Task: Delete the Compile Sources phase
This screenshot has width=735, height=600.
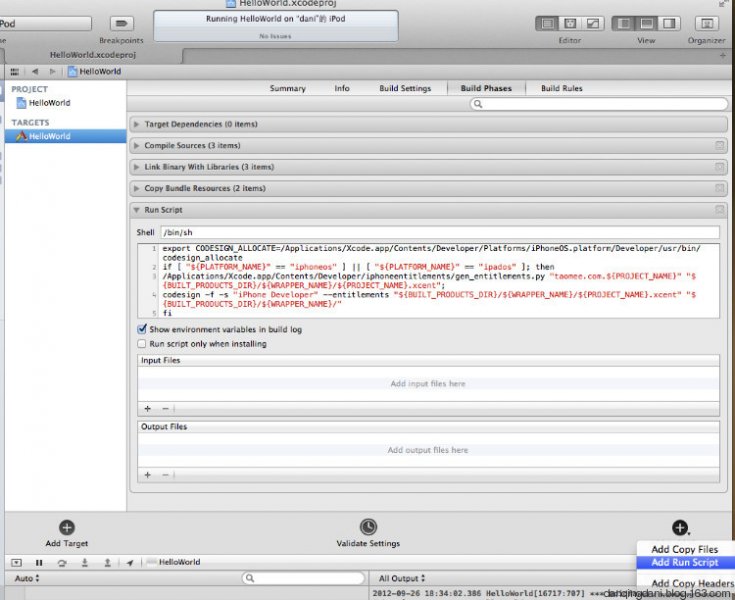Action: coord(720,146)
